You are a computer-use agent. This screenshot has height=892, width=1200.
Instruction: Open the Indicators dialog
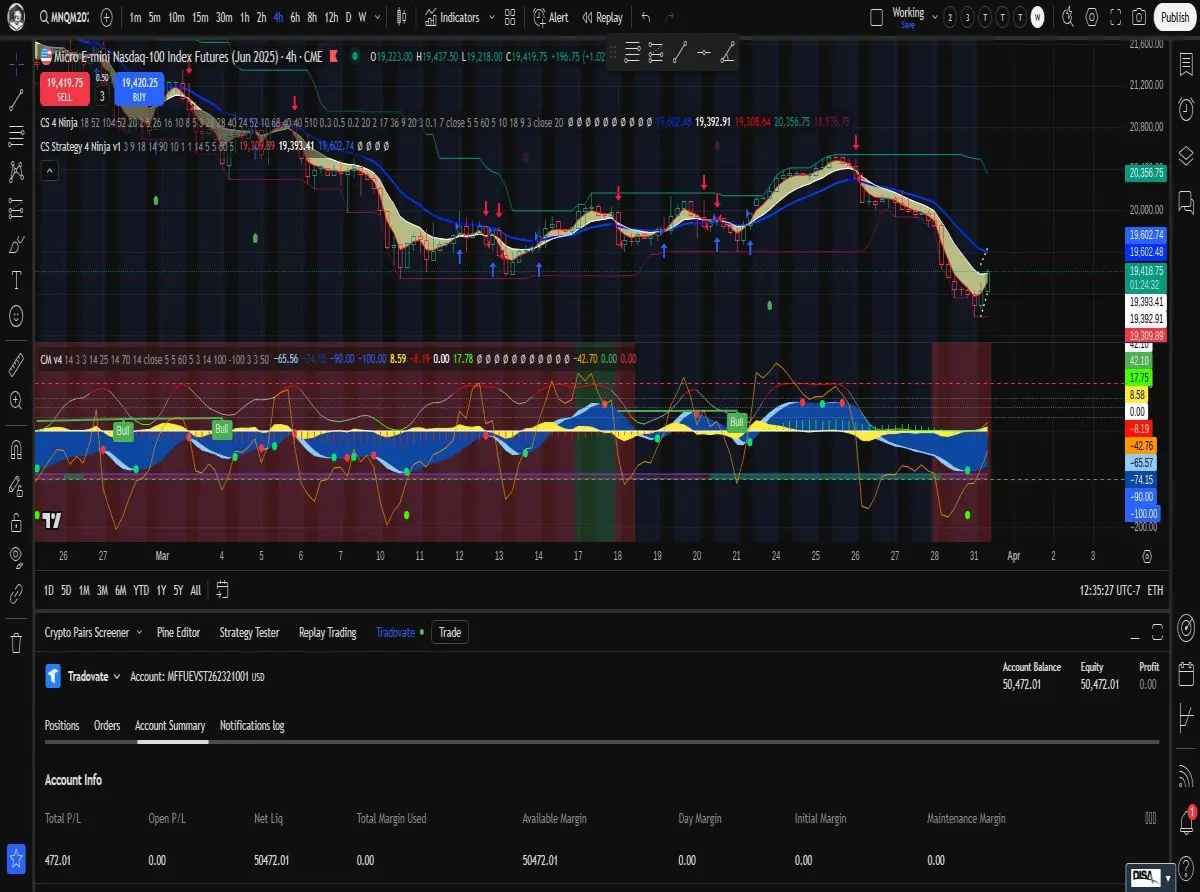tap(452, 17)
